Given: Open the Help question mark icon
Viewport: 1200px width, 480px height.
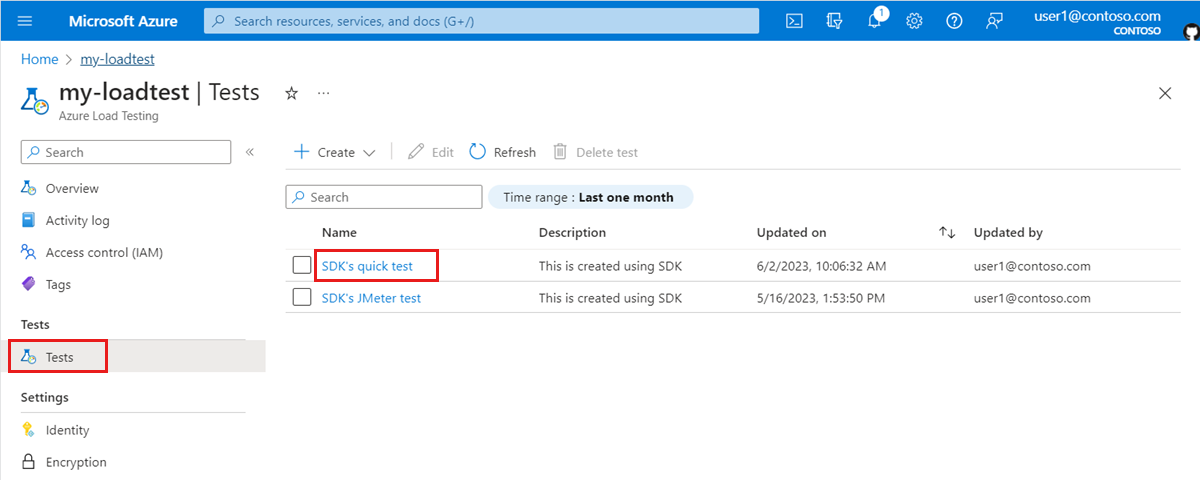Looking at the screenshot, I should click(x=954, y=21).
